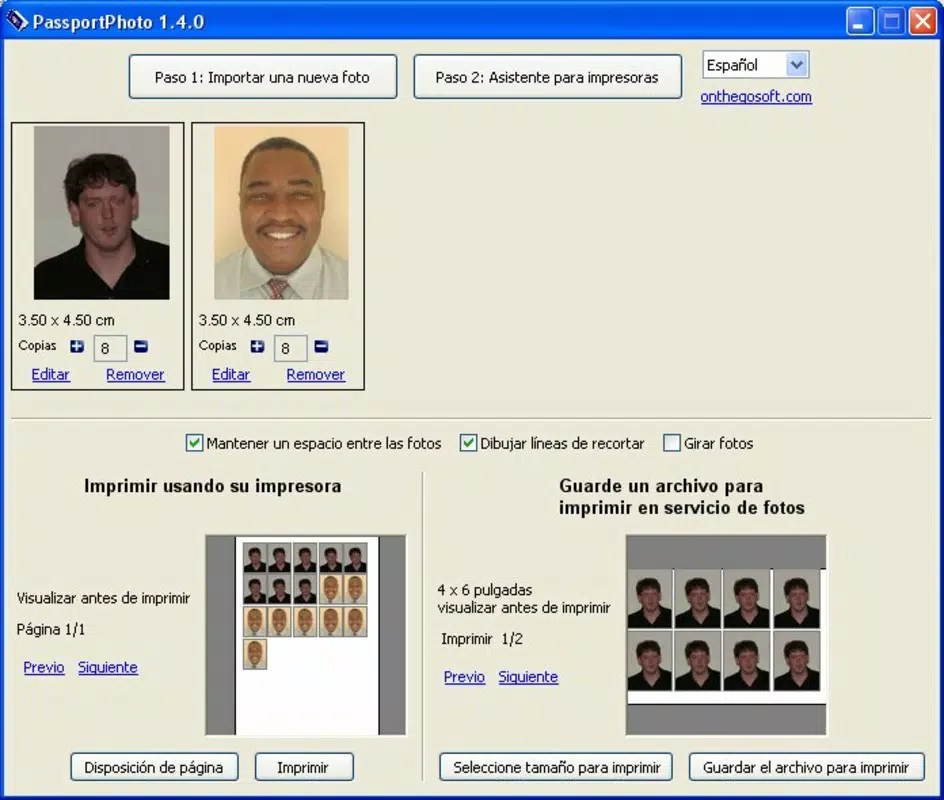Click 'Seleccione tamaño para imprimir'
944x800 pixels.
point(556,767)
